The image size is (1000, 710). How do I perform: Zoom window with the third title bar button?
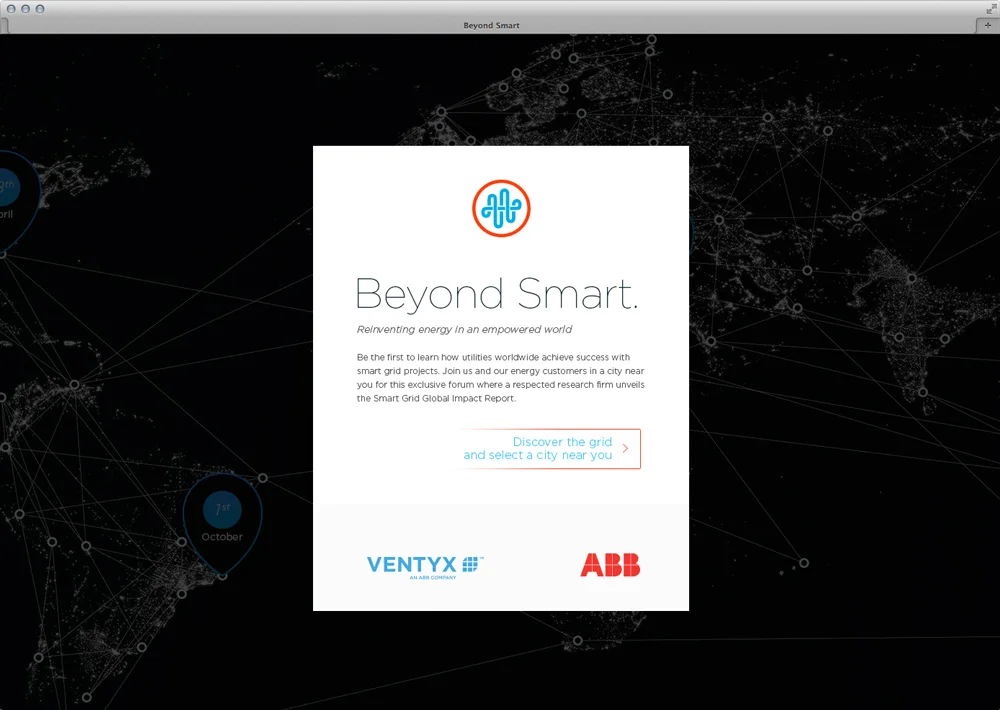40,9
